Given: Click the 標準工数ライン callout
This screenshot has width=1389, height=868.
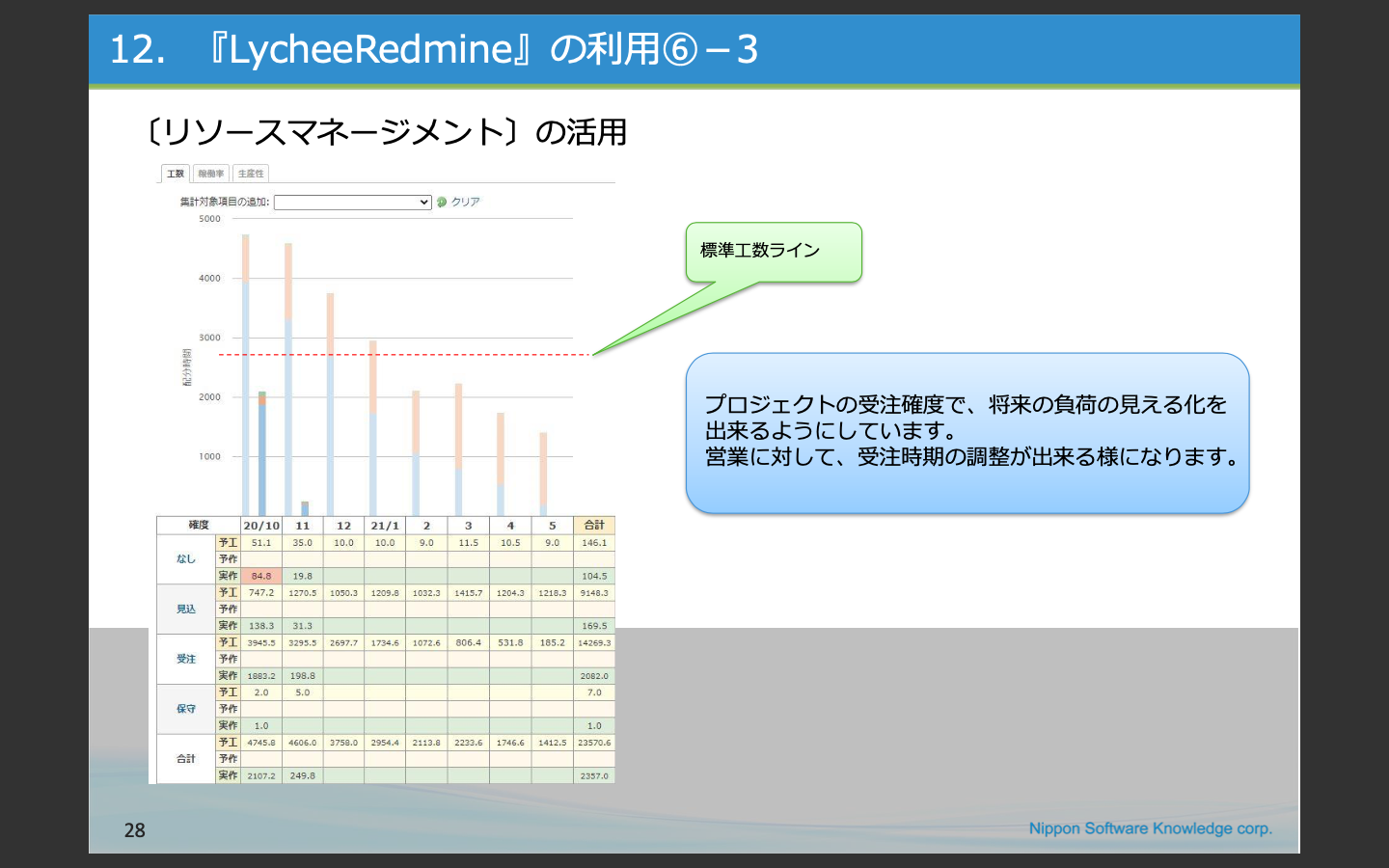Looking at the screenshot, I should [x=774, y=252].
